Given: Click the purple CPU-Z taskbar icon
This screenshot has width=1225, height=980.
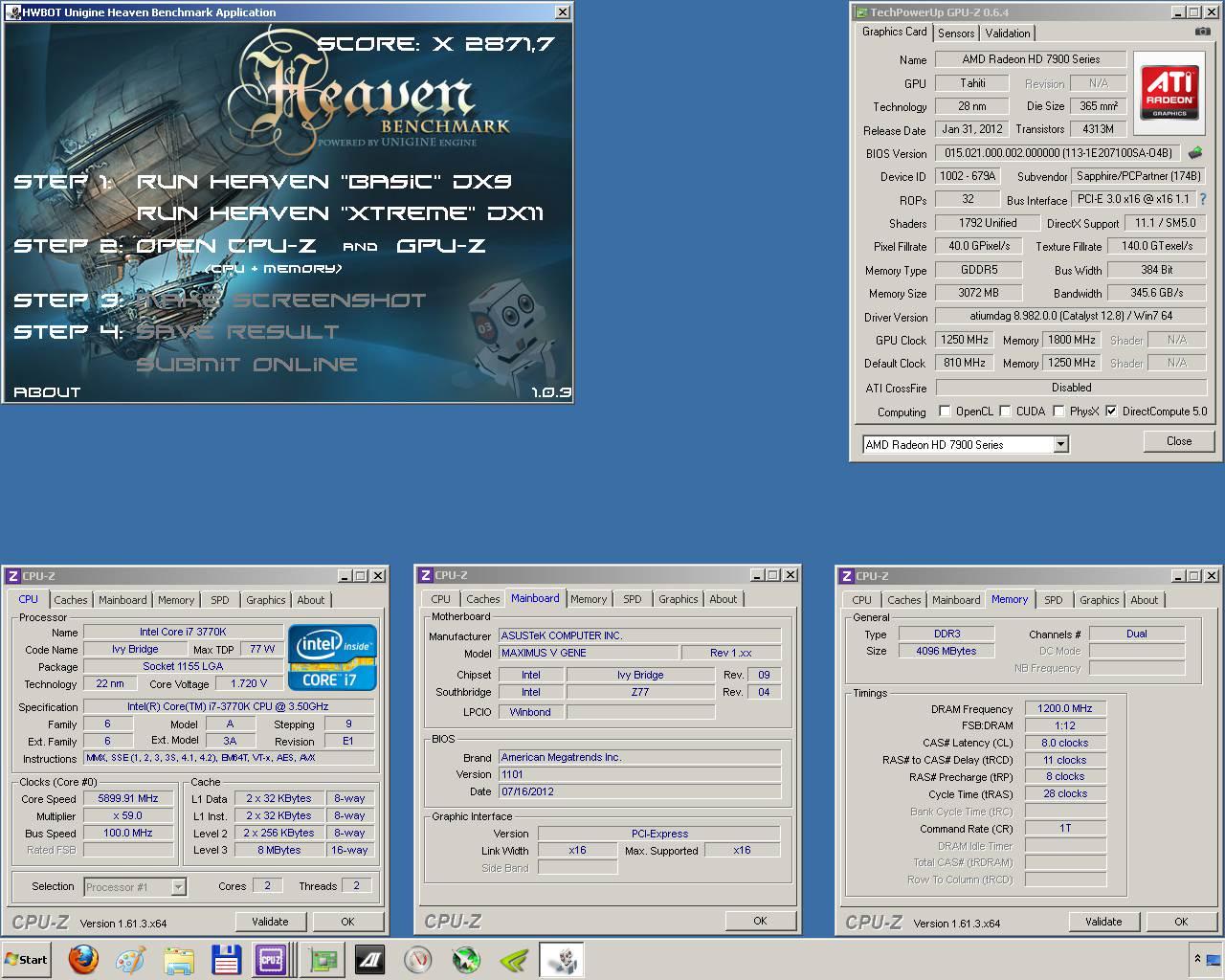Looking at the screenshot, I should tap(271, 959).
